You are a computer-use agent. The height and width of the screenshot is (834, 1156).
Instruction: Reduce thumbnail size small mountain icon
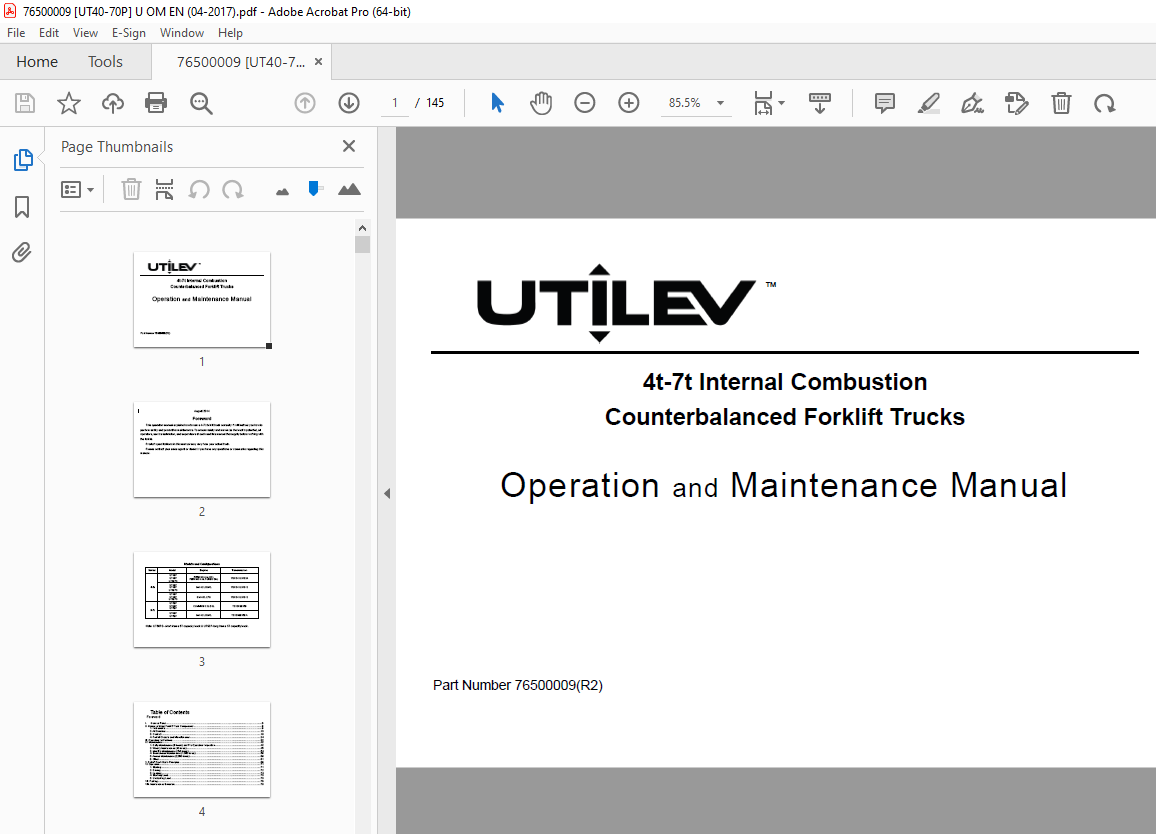[282, 192]
